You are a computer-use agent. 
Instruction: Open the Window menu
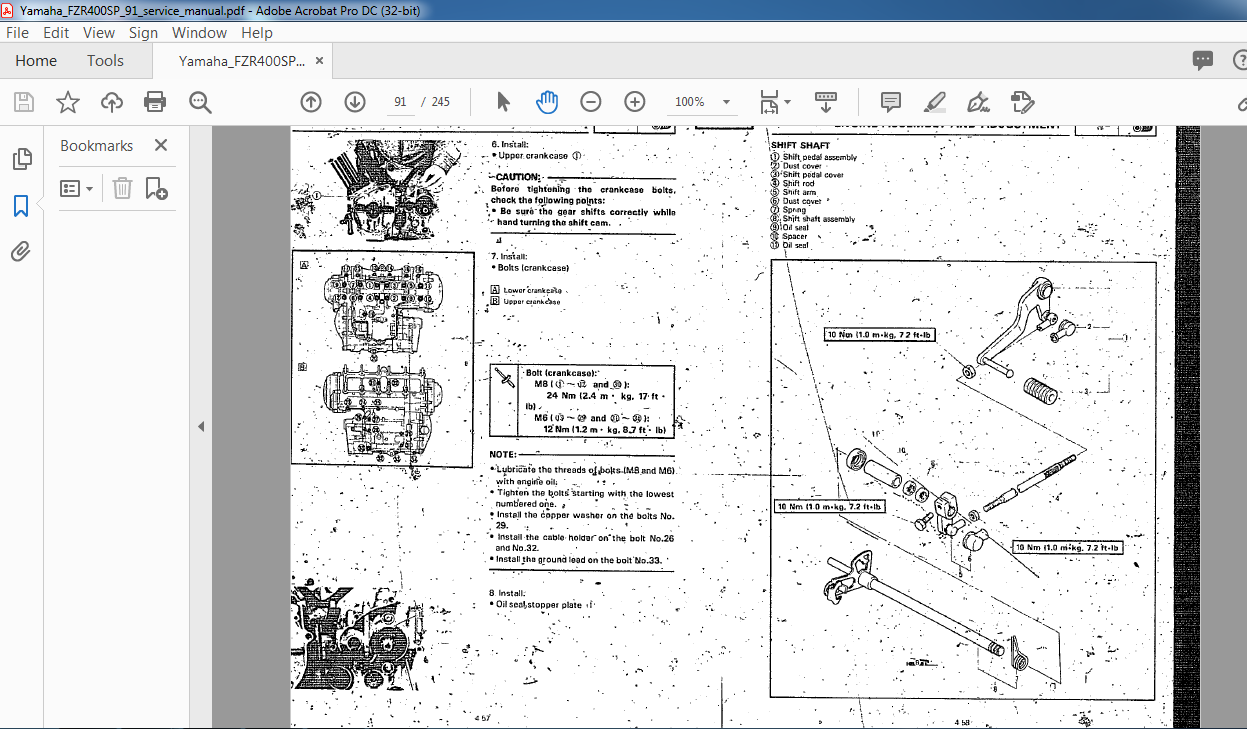pos(200,32)
